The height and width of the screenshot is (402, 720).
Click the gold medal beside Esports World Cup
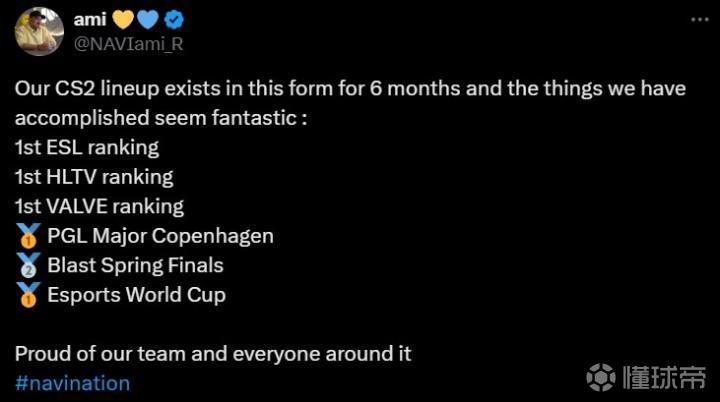point(28,295)
